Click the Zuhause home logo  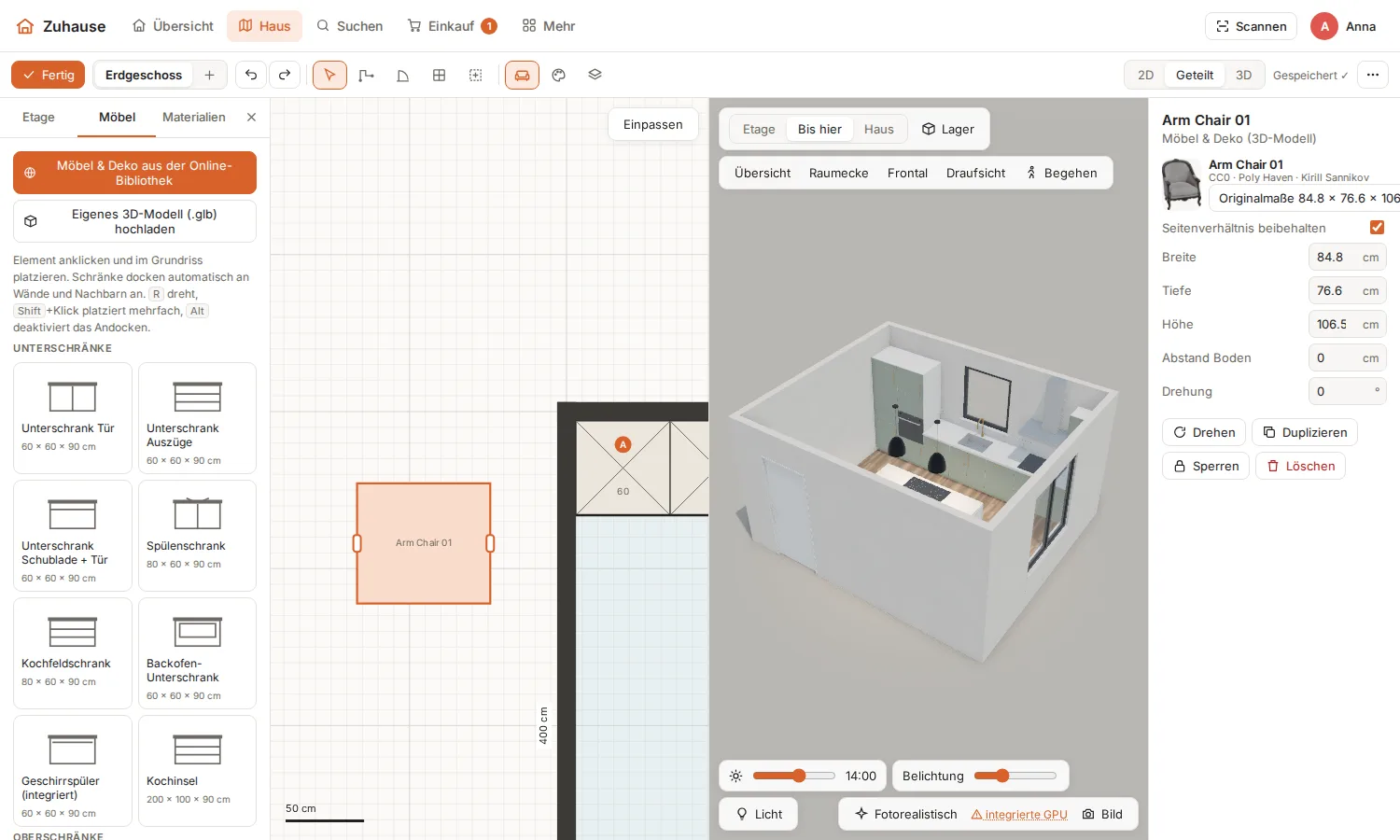(61, 26)
